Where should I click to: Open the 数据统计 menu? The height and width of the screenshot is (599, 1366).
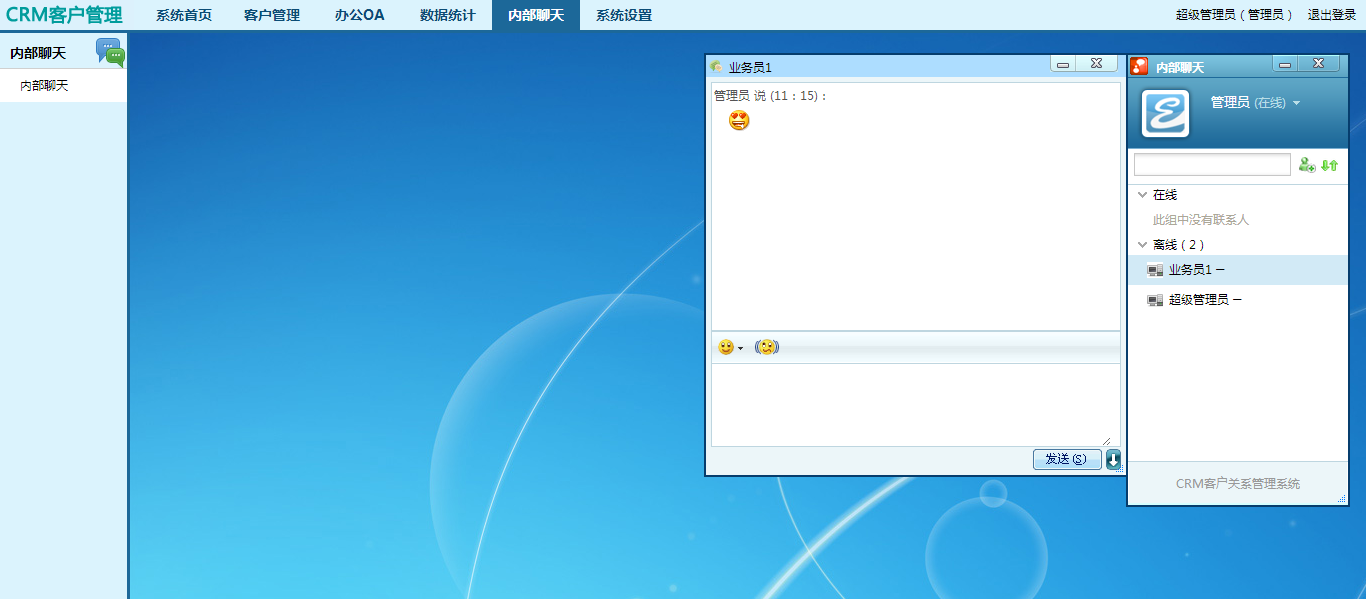pyautogui.click(x=448, y=15)
